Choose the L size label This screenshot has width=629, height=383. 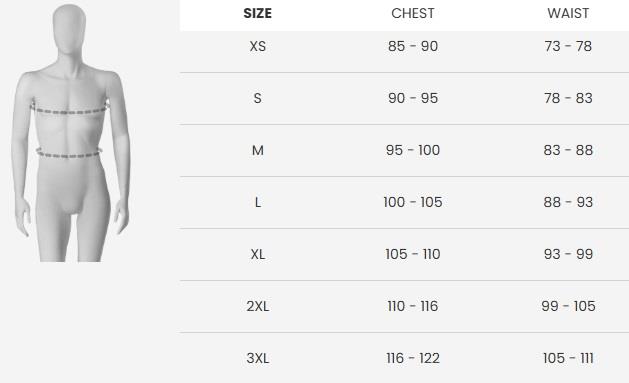(258, 202)
